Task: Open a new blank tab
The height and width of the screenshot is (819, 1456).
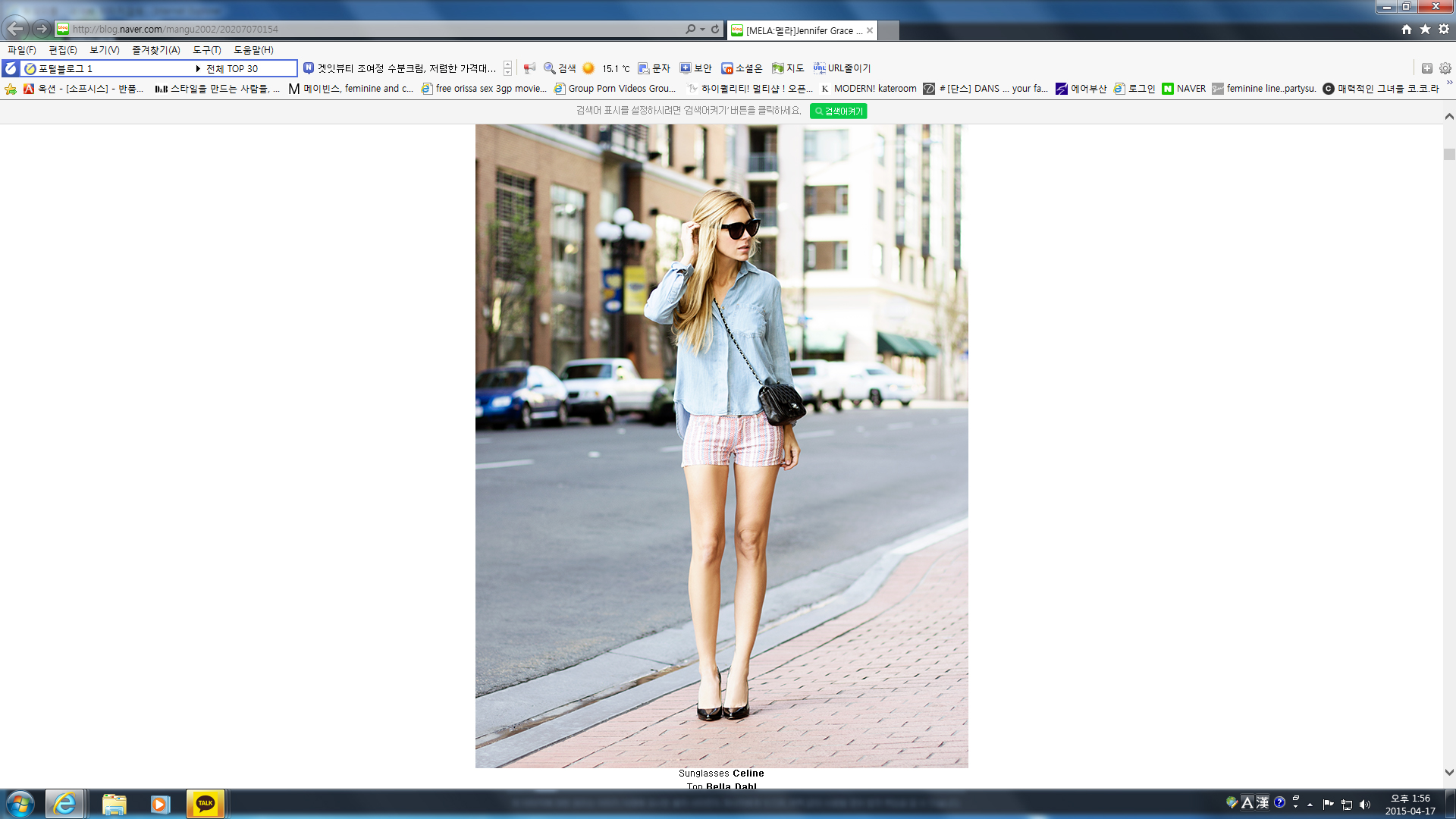Action: coord(888,30)
